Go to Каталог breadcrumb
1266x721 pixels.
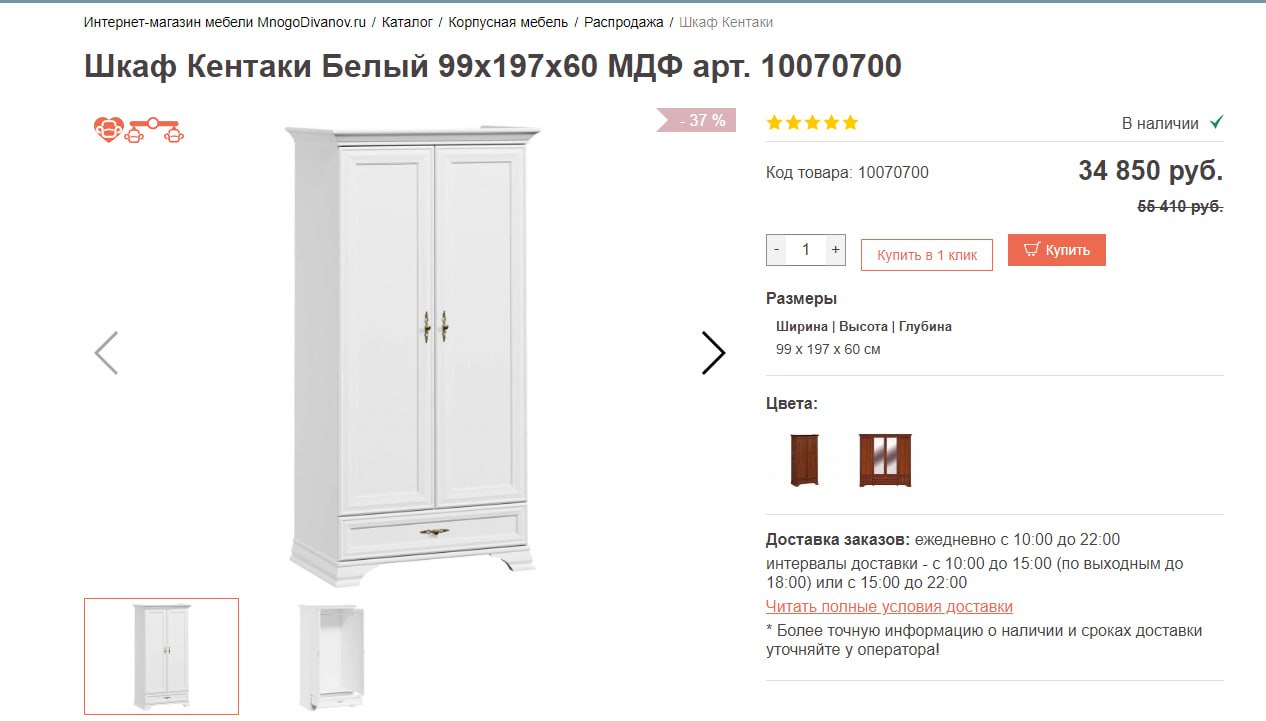coord(408,22)
